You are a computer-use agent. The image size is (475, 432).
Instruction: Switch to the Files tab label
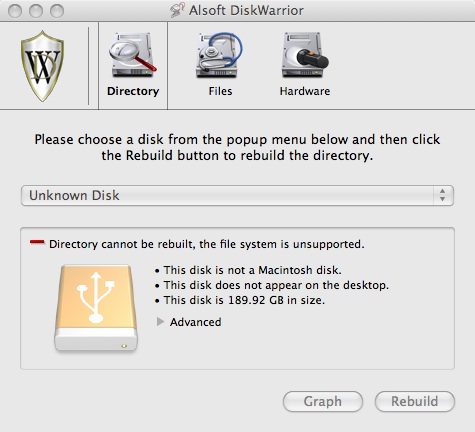pos(220,91)
